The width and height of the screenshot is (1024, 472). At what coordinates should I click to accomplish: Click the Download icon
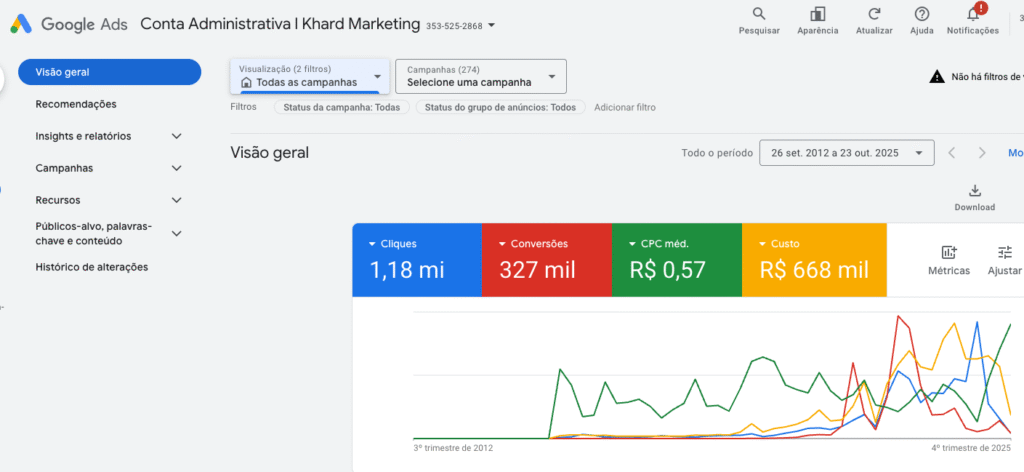974,191
